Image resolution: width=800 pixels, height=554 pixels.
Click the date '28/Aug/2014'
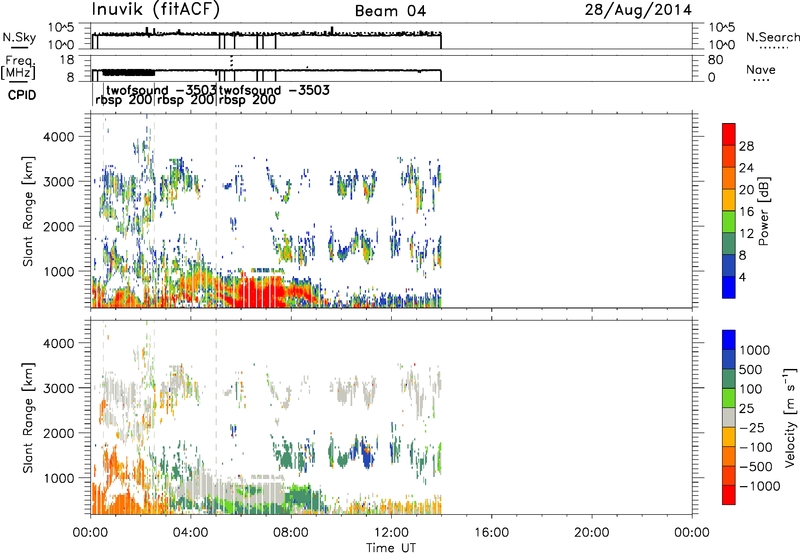(x=638, y=10)
